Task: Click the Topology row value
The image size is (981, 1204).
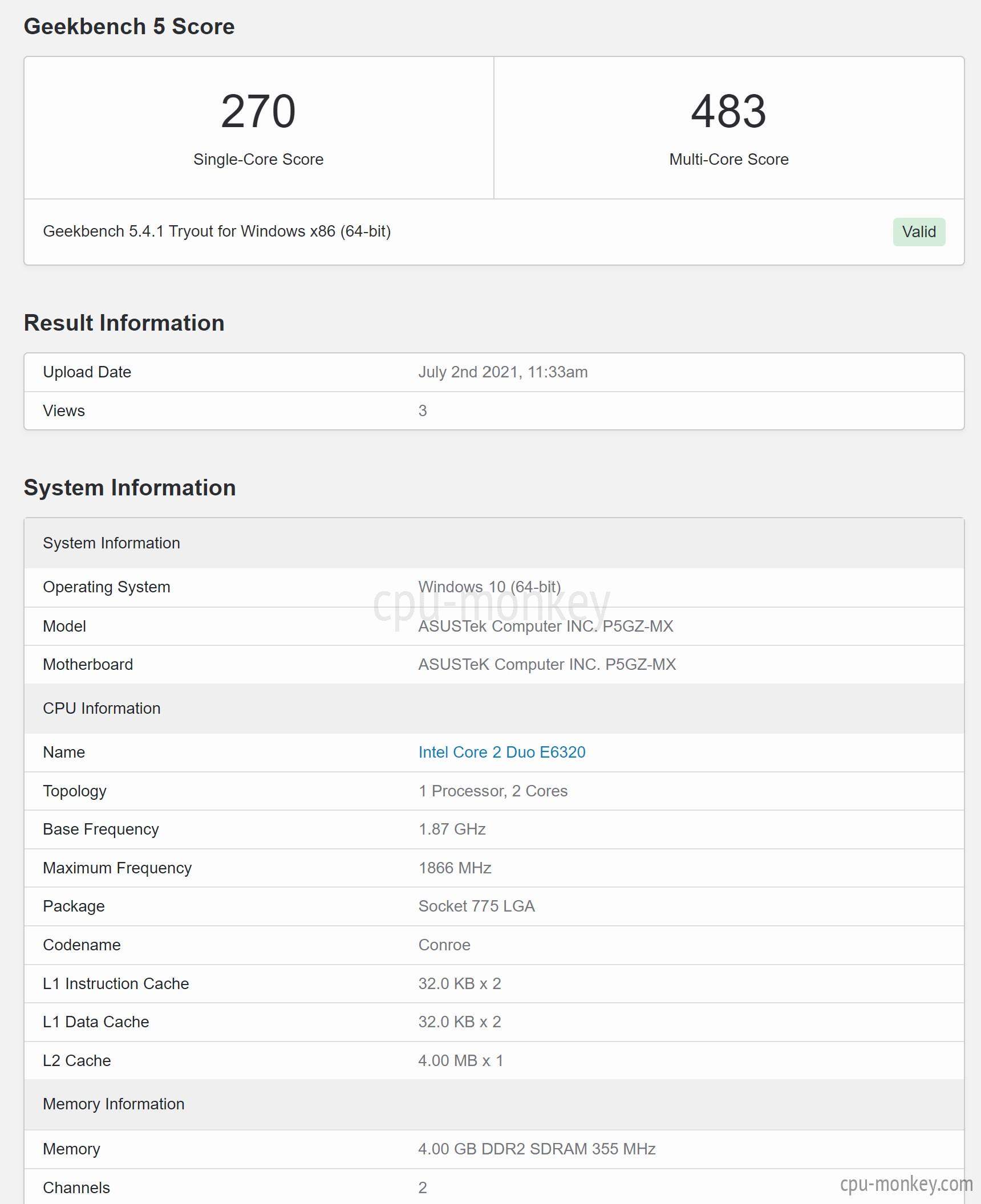Action: click(x=493, y=791)
